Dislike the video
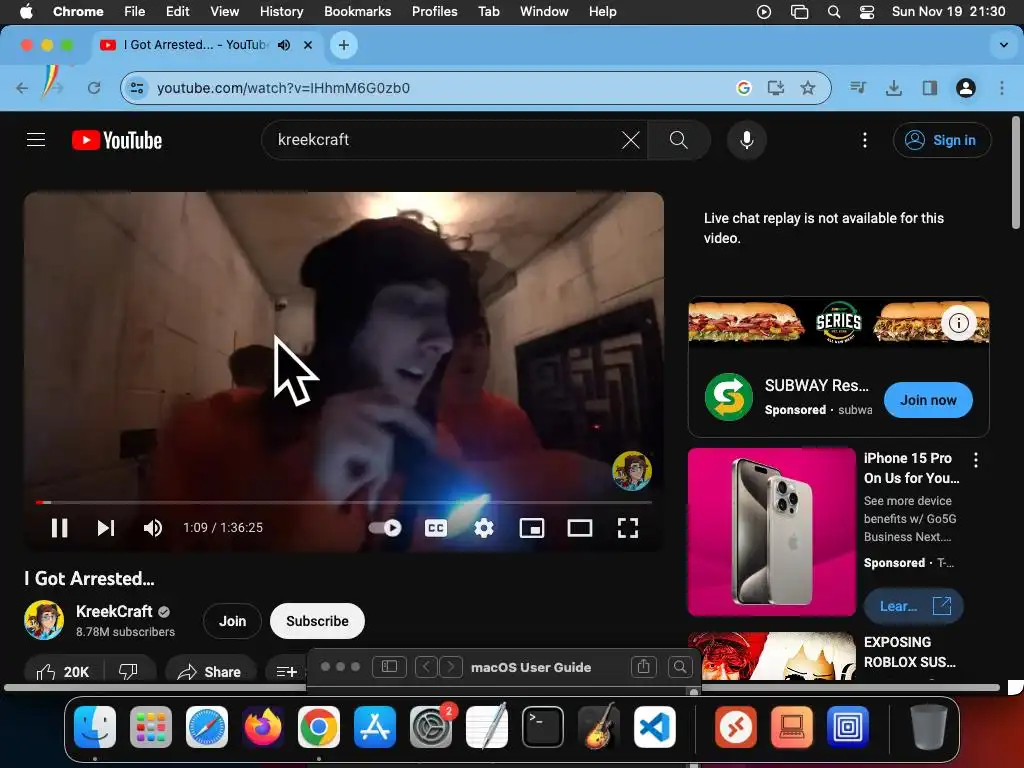The height and width of the screenshot is (768, 1024). [129, 671]
